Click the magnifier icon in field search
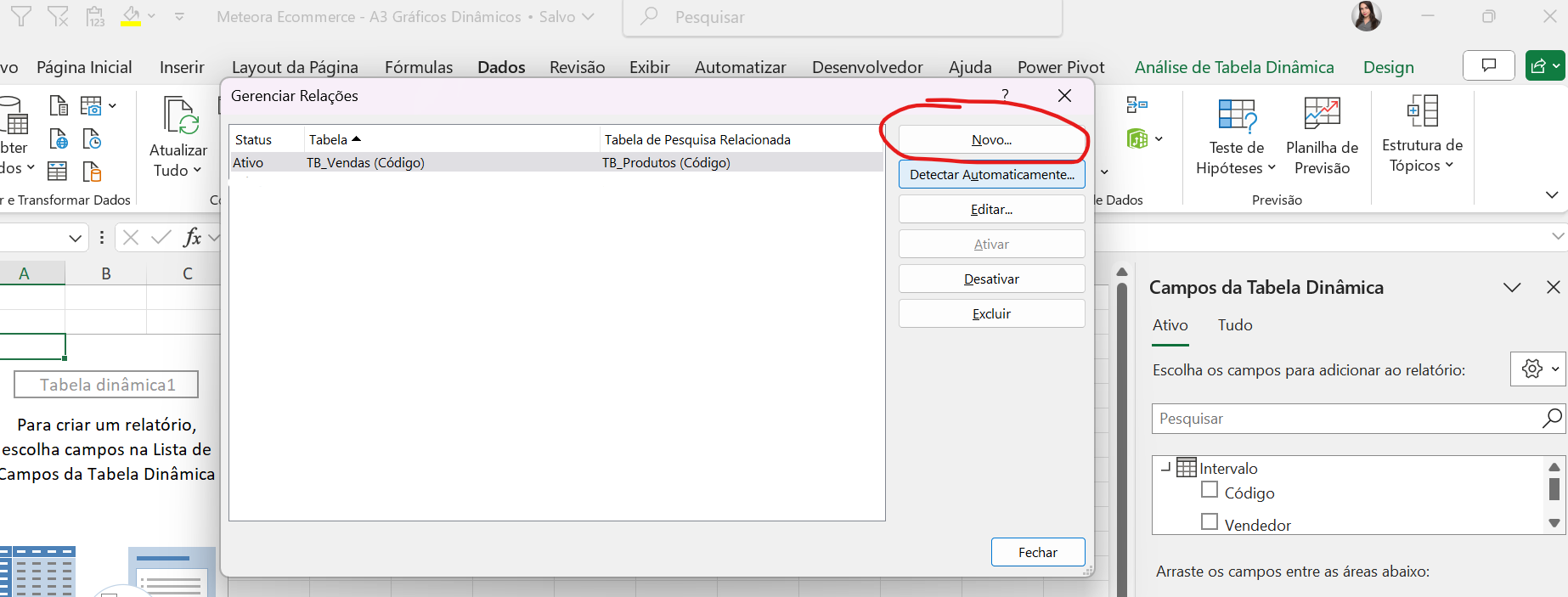This screenshot has height=597, width=1568. tap(1552, 418)
